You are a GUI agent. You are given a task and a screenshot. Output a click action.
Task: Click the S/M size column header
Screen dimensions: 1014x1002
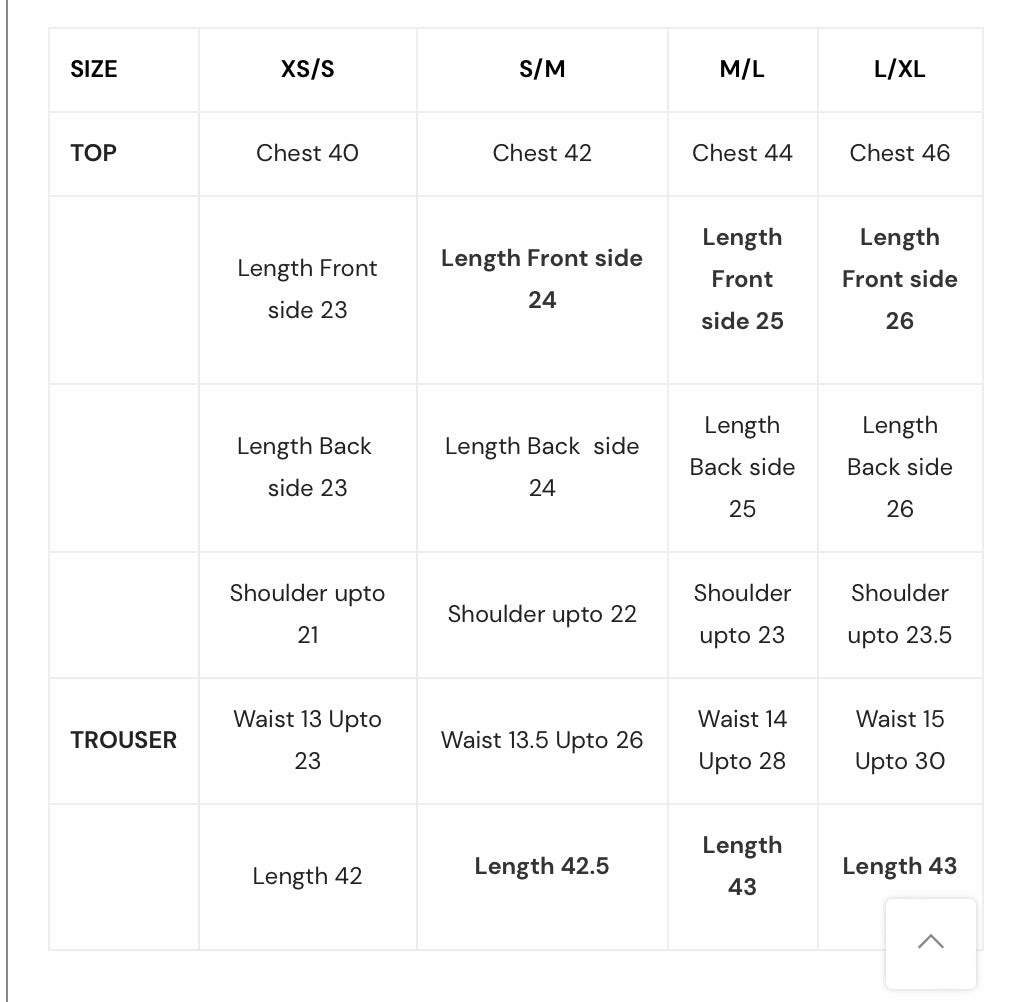pos(542,69)
